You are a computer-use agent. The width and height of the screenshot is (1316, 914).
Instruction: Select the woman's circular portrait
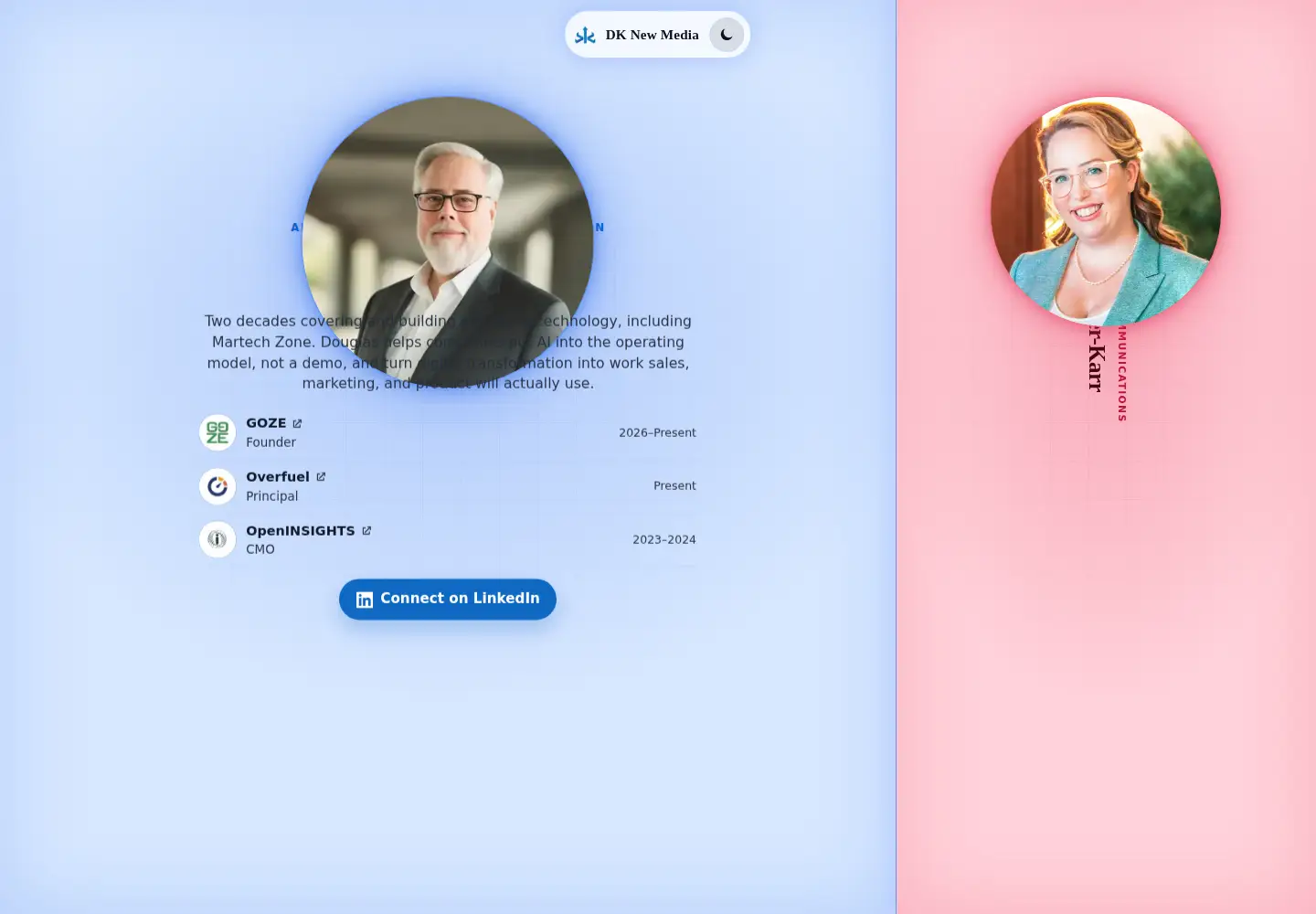click(x=1106, y=211)
